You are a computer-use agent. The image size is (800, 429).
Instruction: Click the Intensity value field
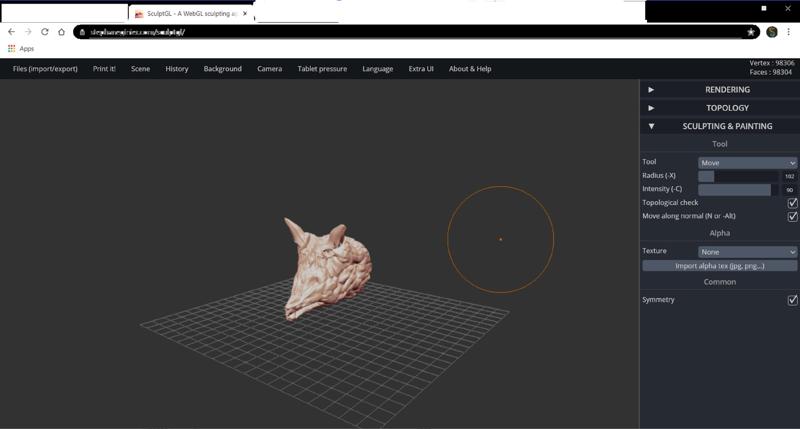789,190
